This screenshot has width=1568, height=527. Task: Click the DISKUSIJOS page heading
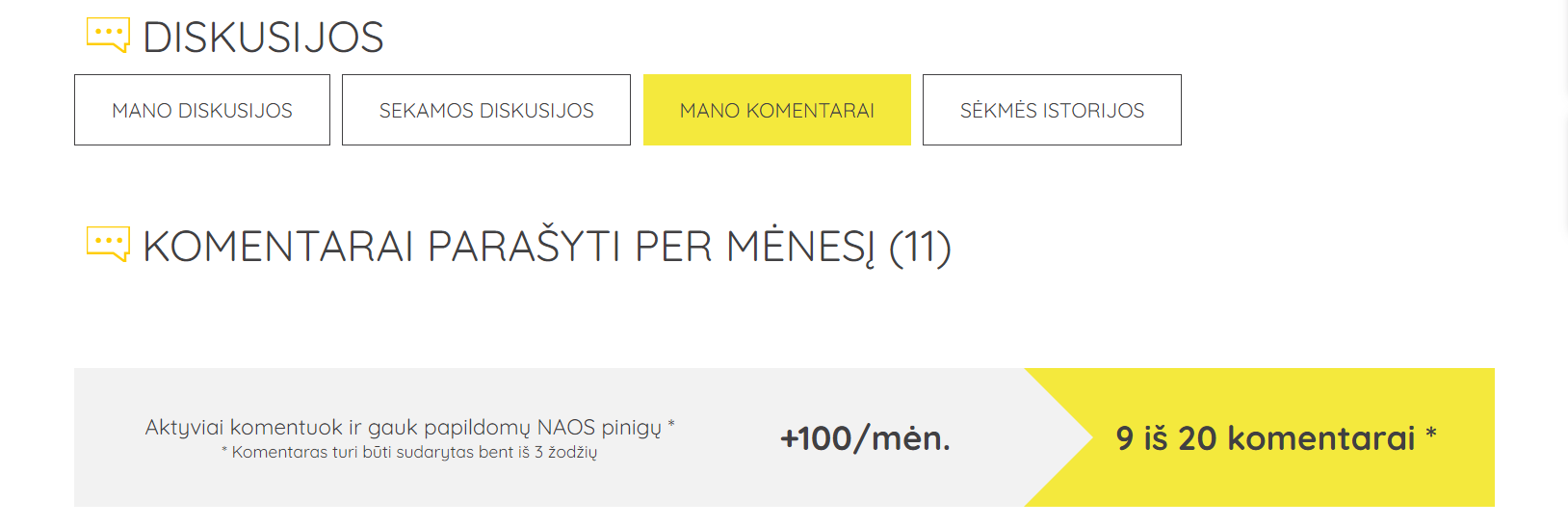tap(263, 38)
